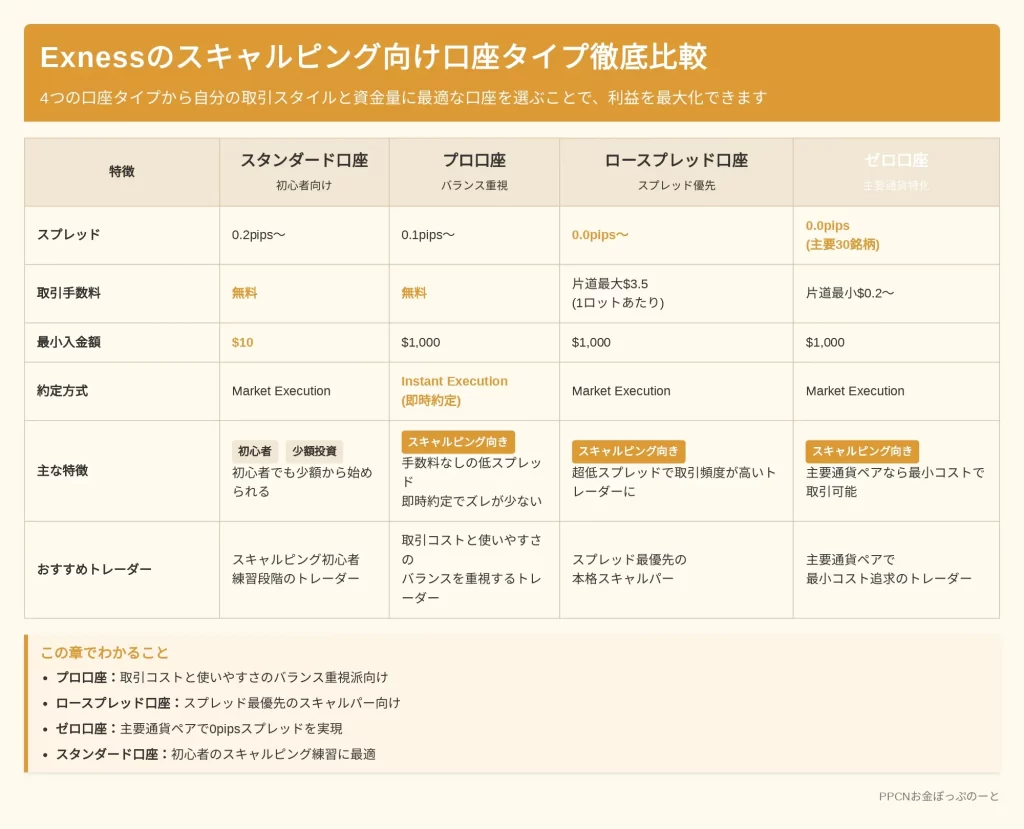This screenshot has width=1024, height=829.
Task: Click the "少額投資" tag badge
Action: tap(314, 451)
